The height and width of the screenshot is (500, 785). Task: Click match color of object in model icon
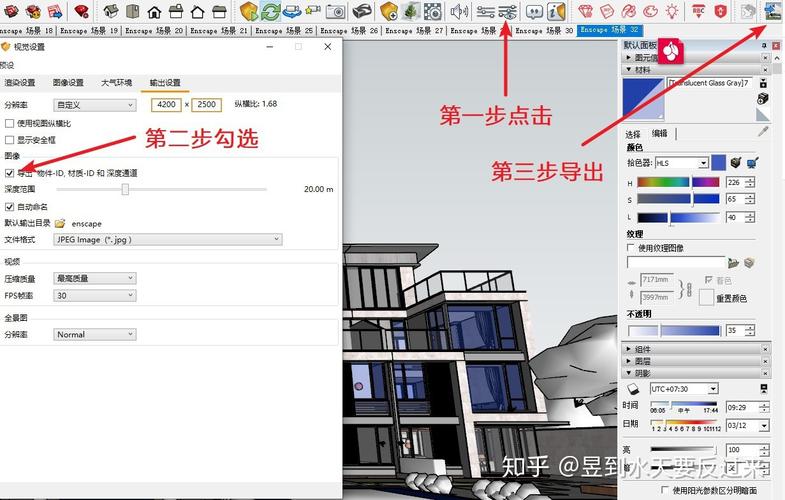coord(735,163)
